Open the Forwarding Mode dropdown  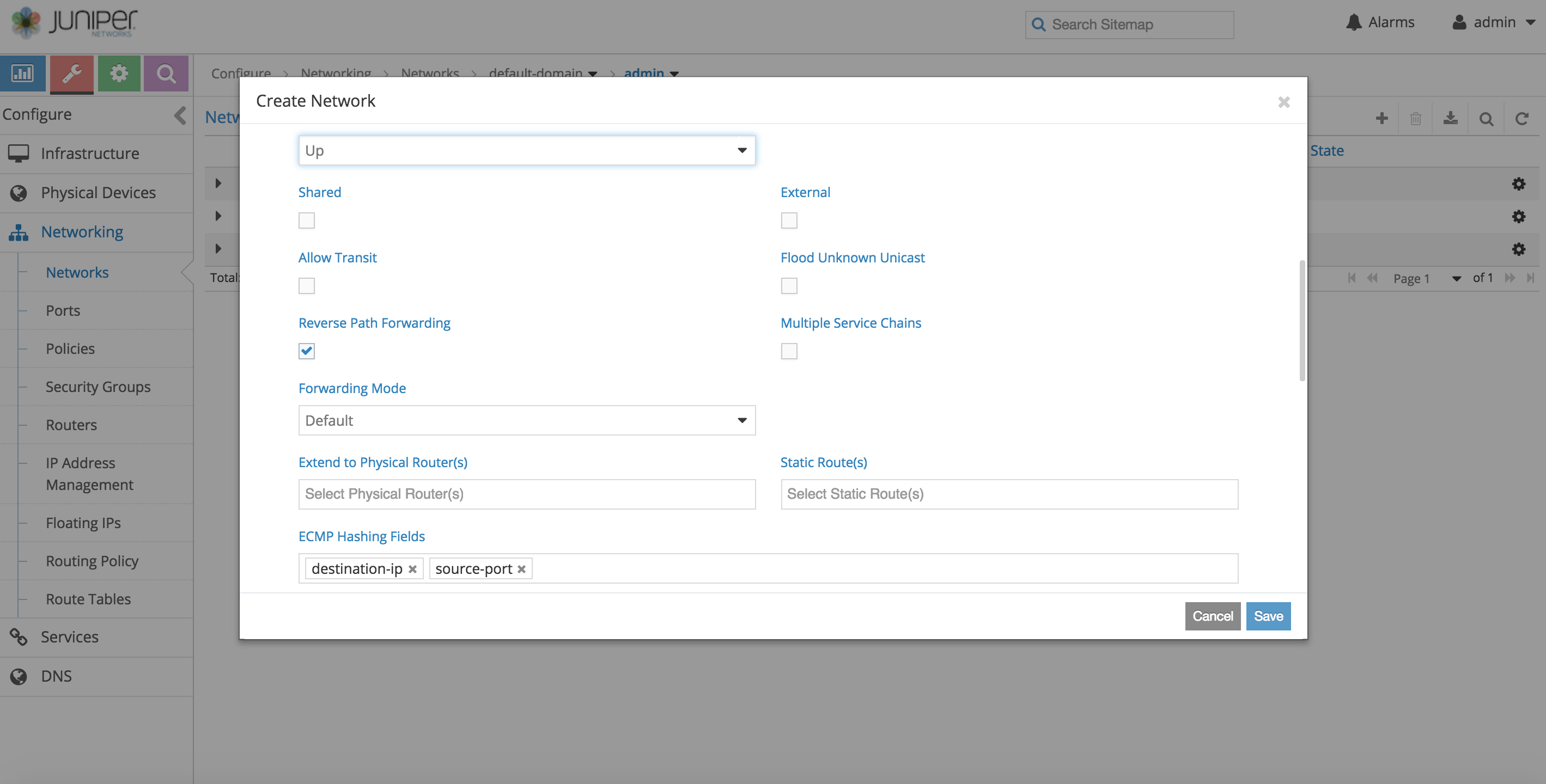tap(526, 420)
